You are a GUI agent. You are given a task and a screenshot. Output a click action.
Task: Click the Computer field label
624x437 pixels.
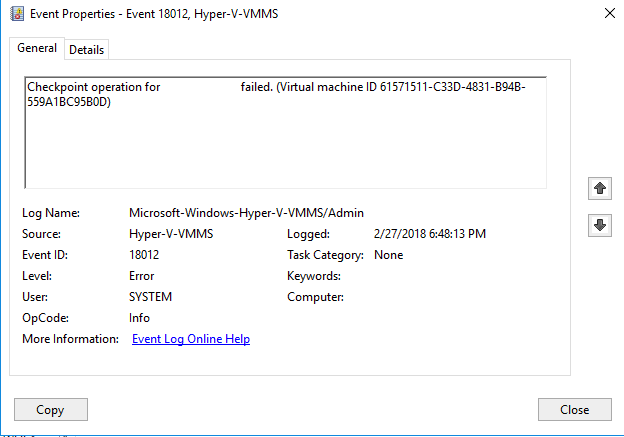tap(315, 297)
